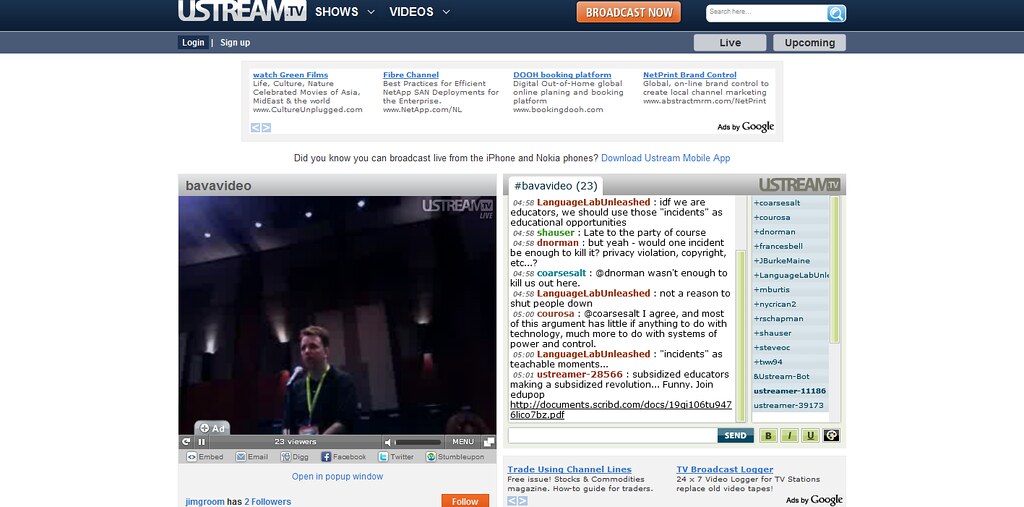Open the DOOH booking platform ad

pyautogui.click(x=562, y=75)
